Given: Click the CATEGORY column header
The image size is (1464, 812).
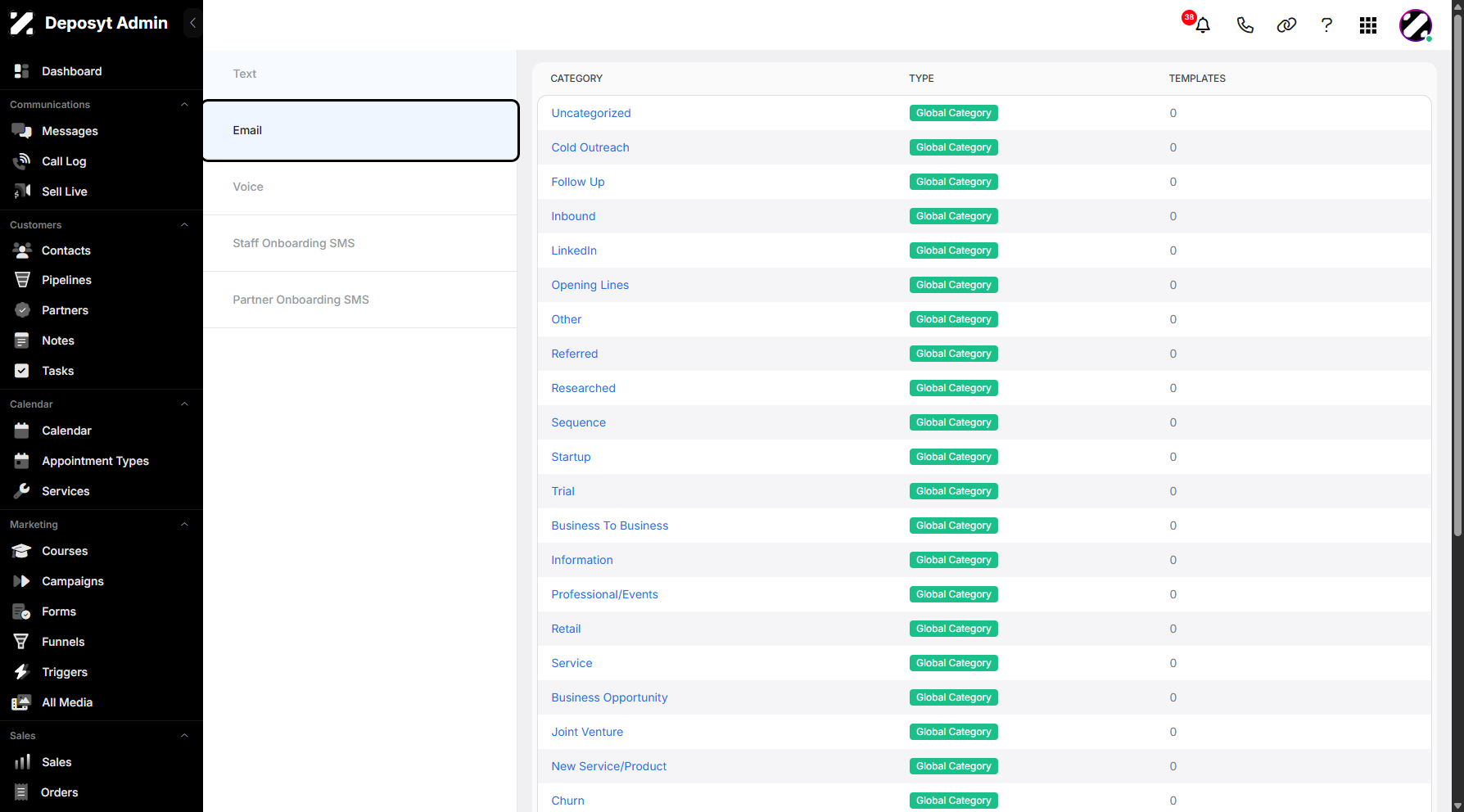Looking at the screenshot, I should click(576, 79).
